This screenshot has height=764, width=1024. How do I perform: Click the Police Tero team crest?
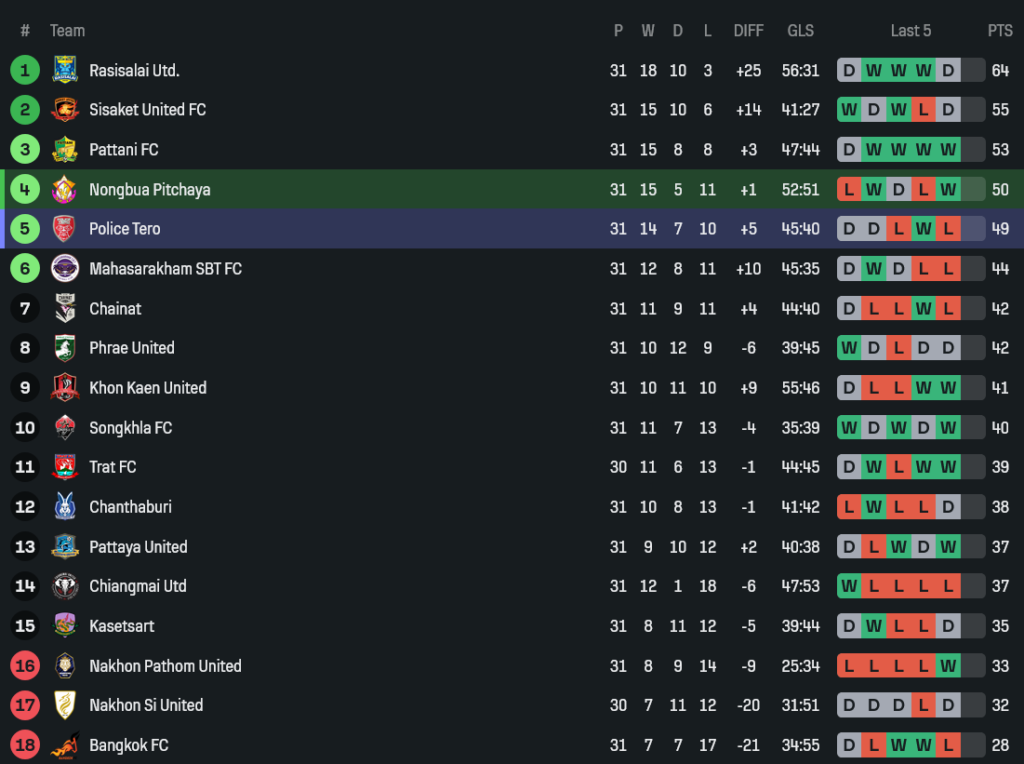[65, 229]
